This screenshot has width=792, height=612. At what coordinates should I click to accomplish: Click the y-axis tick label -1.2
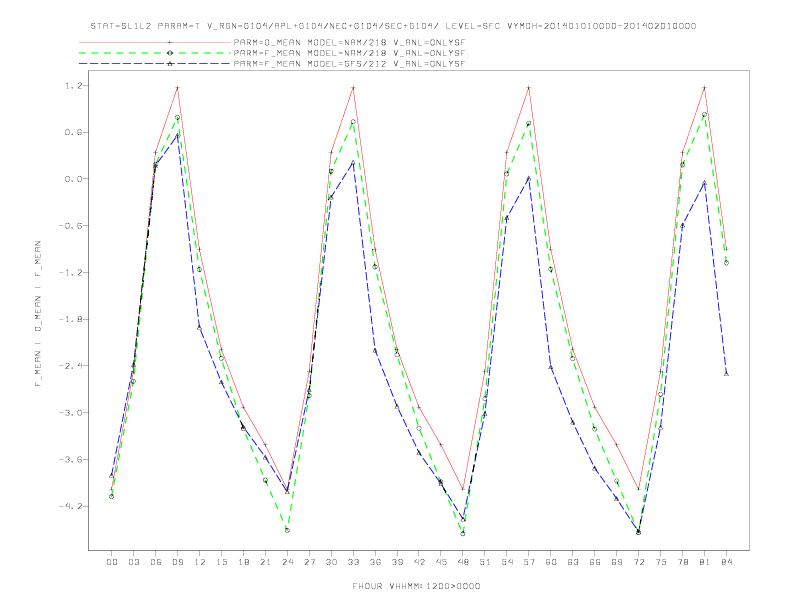(70, 272)
